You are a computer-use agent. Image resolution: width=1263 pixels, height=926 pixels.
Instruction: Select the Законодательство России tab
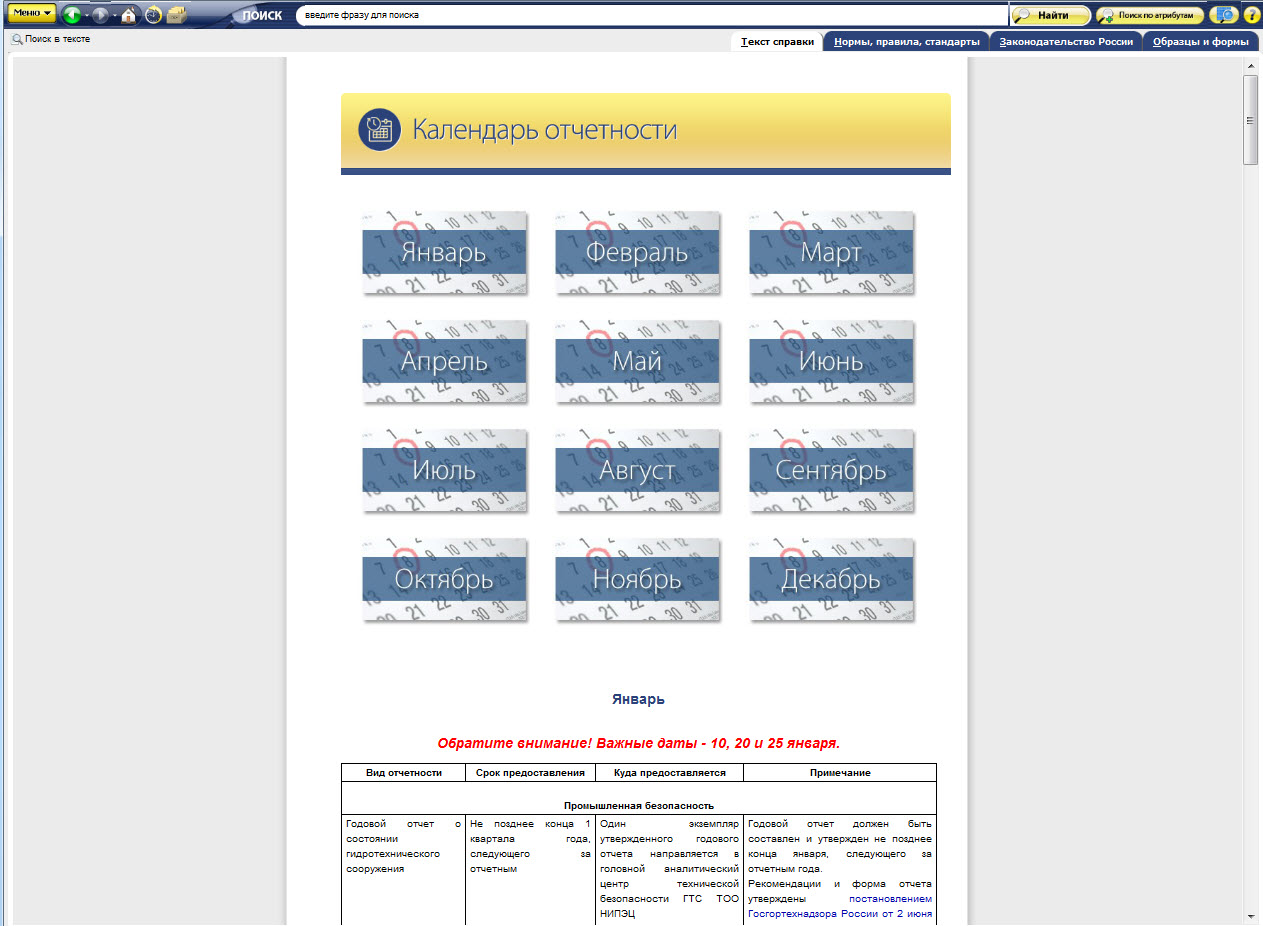click(x=1067, y=42)
